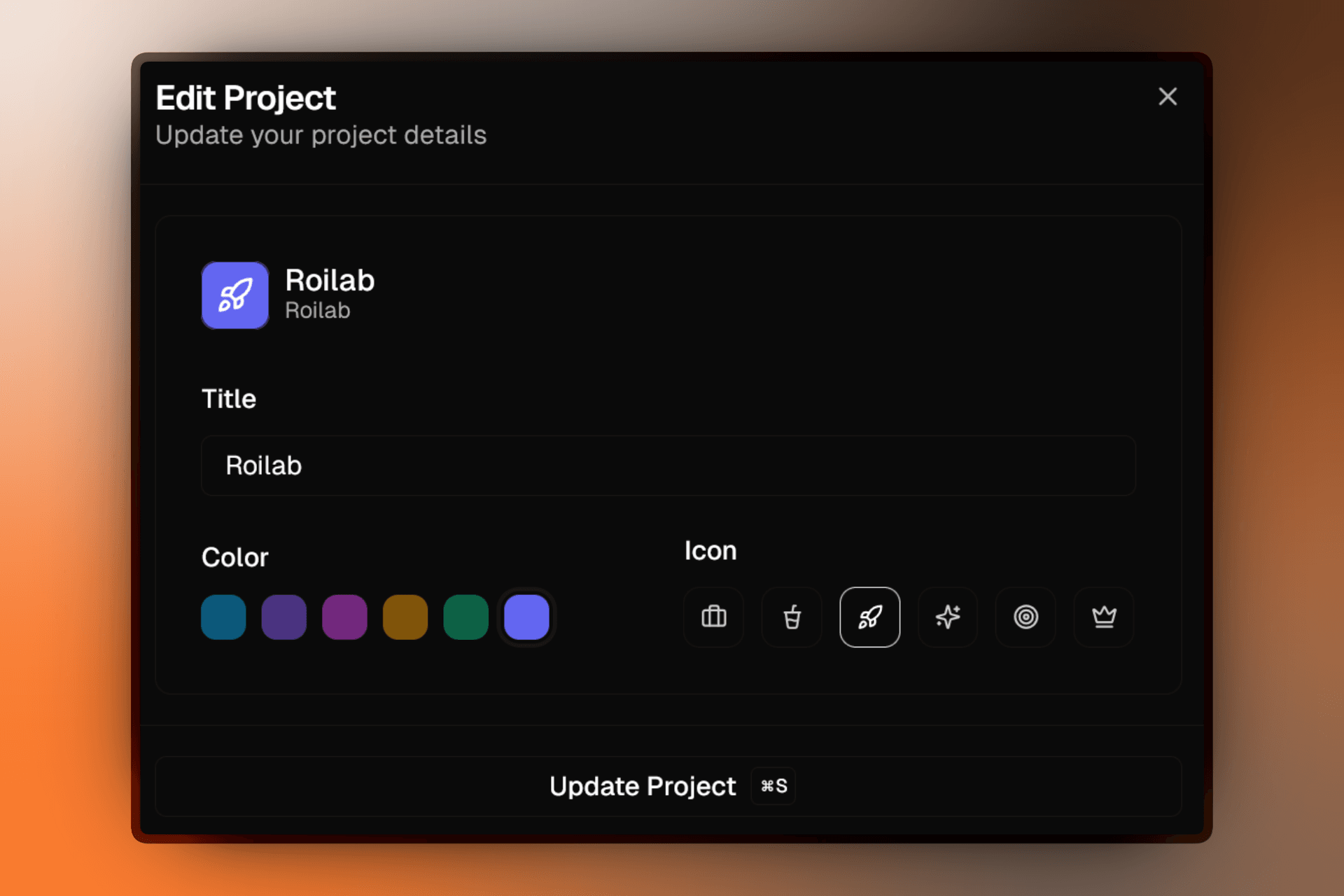
Task: Select the indigo color swatch
Action: click(526, 617)
